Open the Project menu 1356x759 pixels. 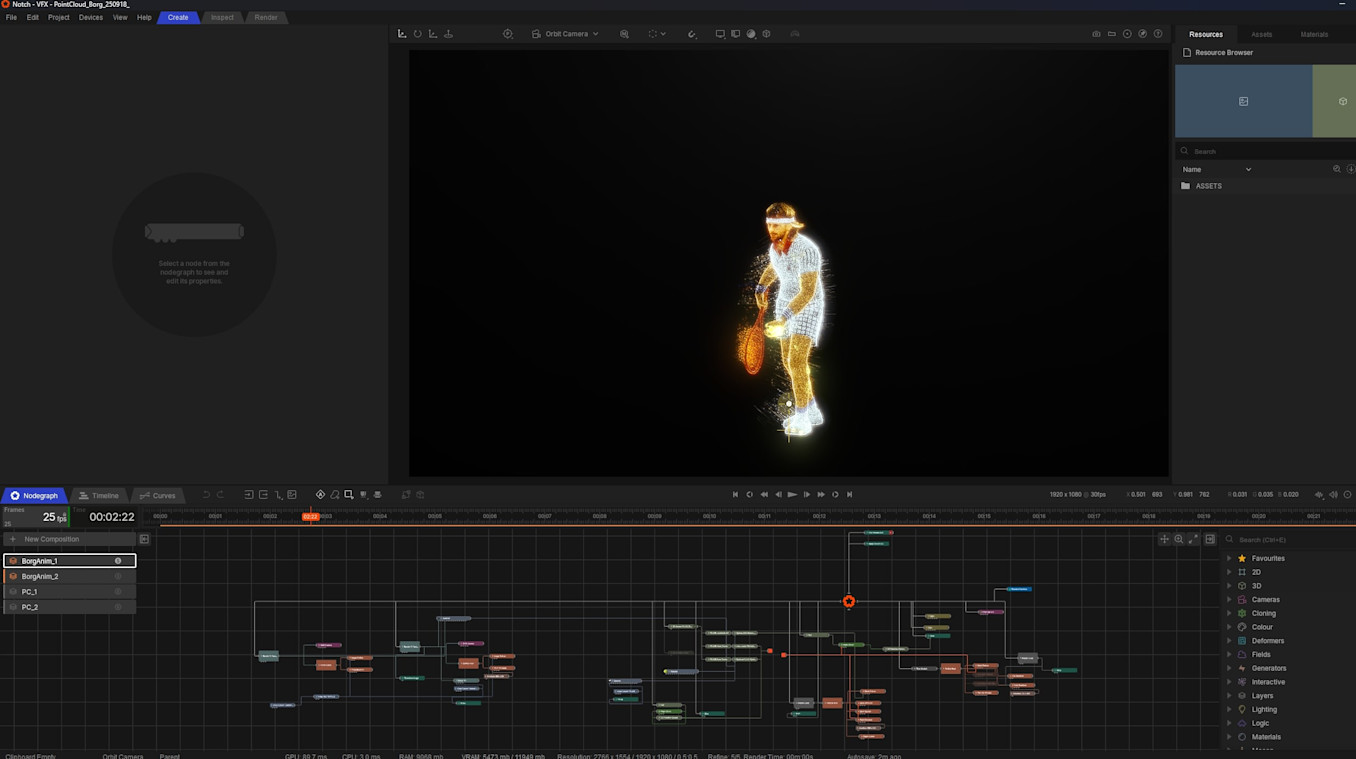(x=59, y=17)
